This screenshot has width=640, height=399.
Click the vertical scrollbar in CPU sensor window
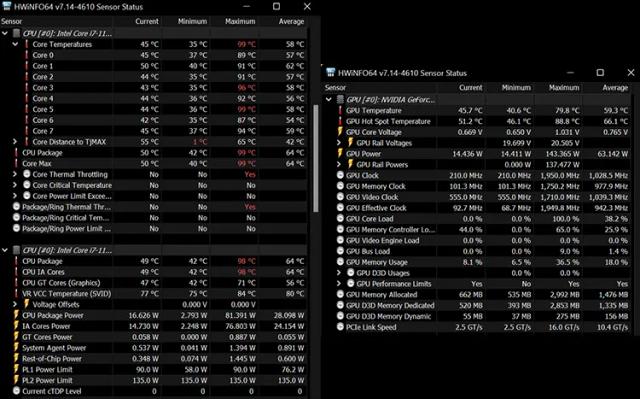coord(316,159)
